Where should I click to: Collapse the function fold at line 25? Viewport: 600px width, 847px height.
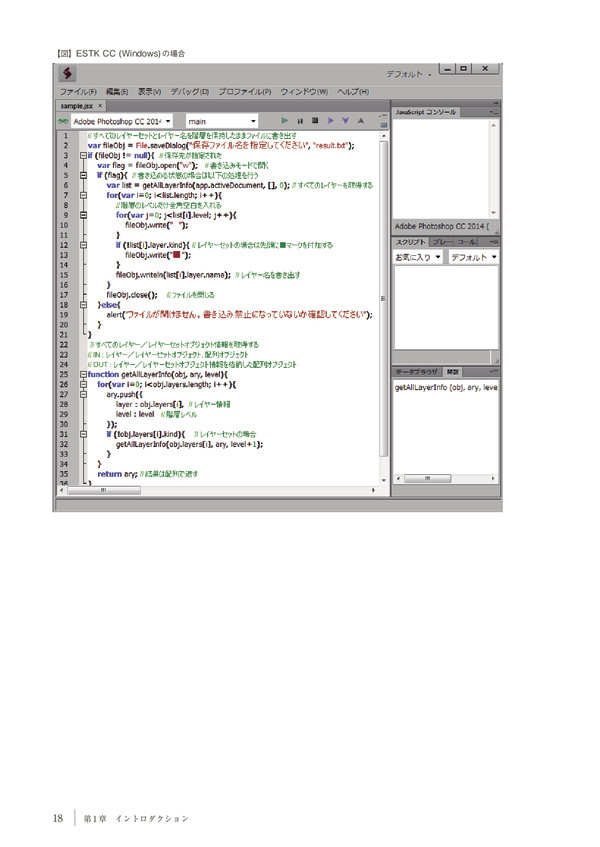(83, 374)
